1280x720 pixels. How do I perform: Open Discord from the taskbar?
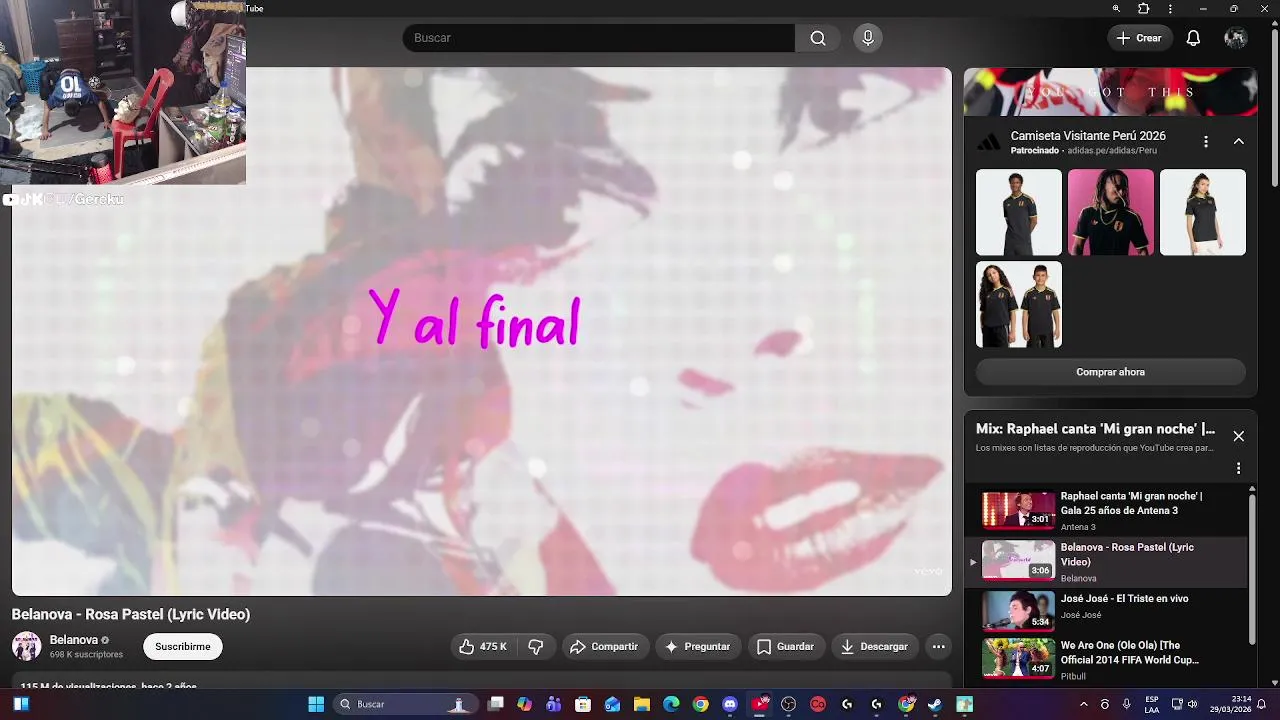click(730, 704)
